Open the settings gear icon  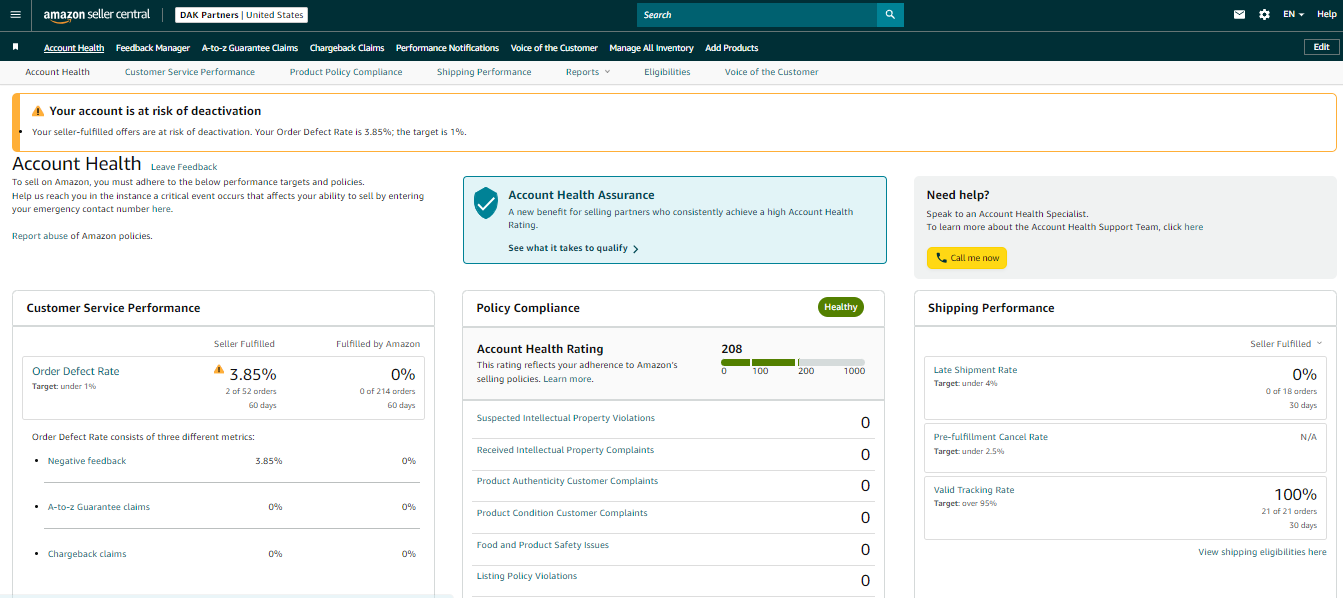(1264, 15)
